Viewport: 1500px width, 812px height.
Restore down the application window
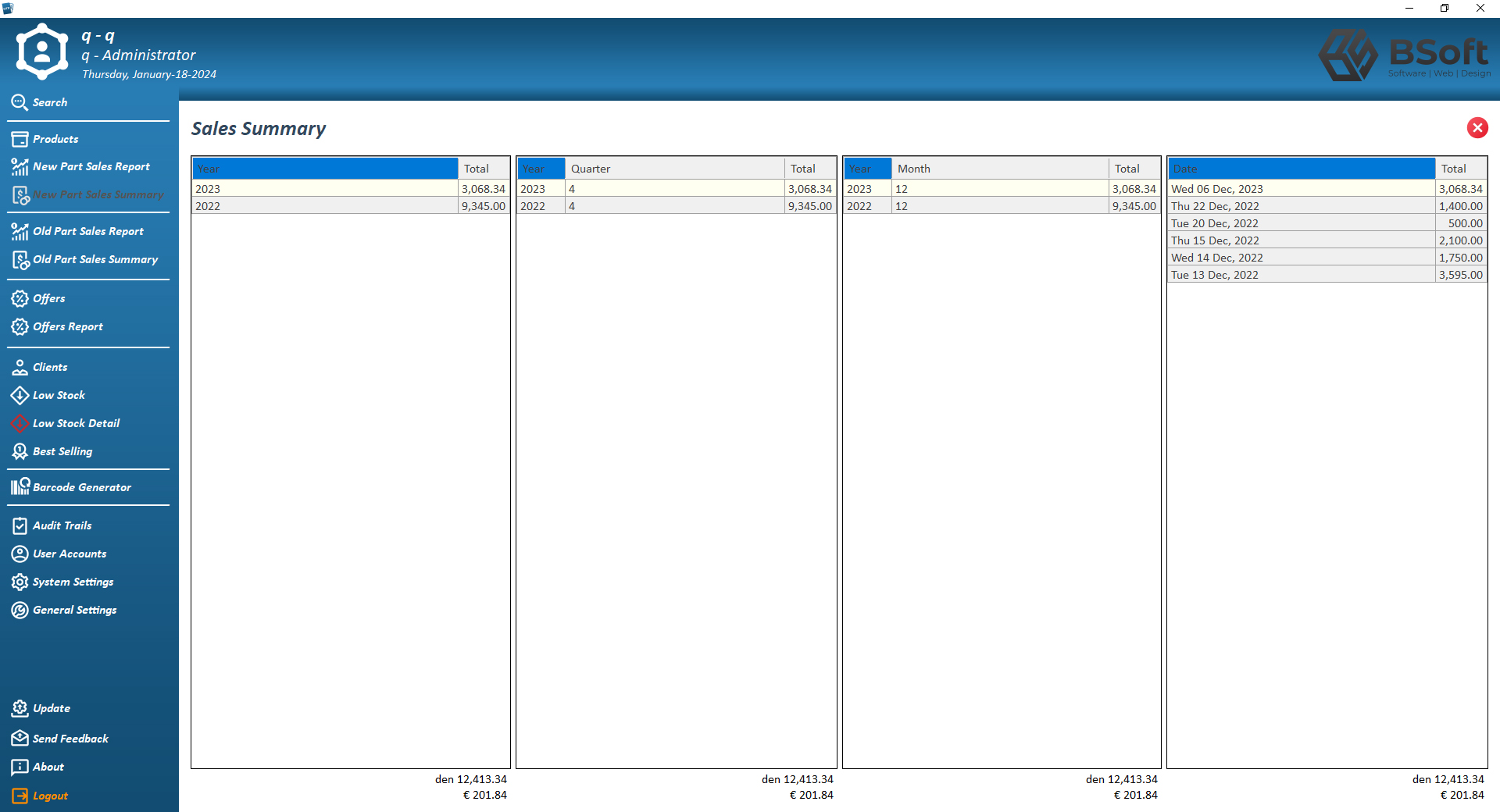pos(1445,8)
